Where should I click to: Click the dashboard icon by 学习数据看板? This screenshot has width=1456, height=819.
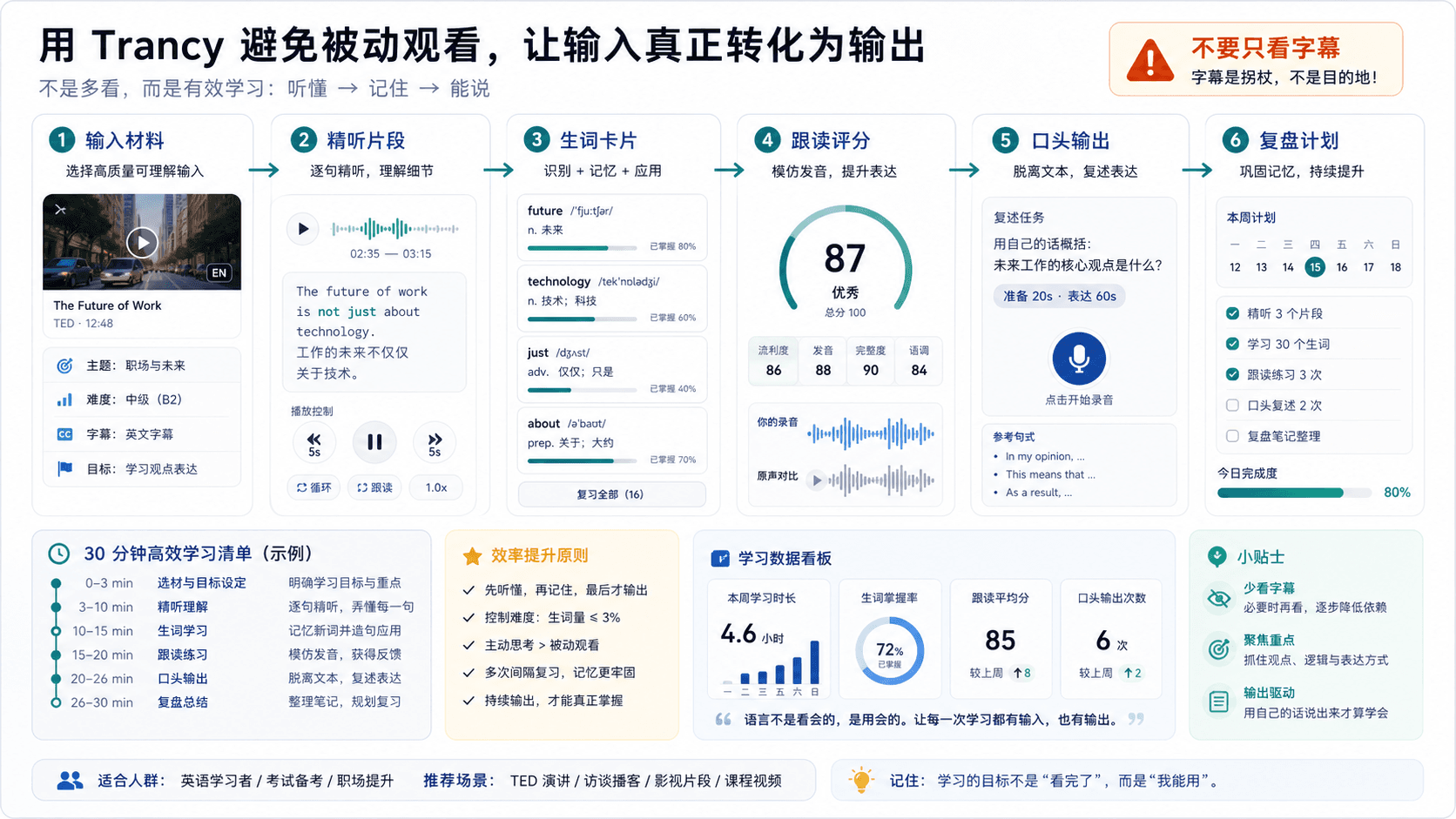720,559
